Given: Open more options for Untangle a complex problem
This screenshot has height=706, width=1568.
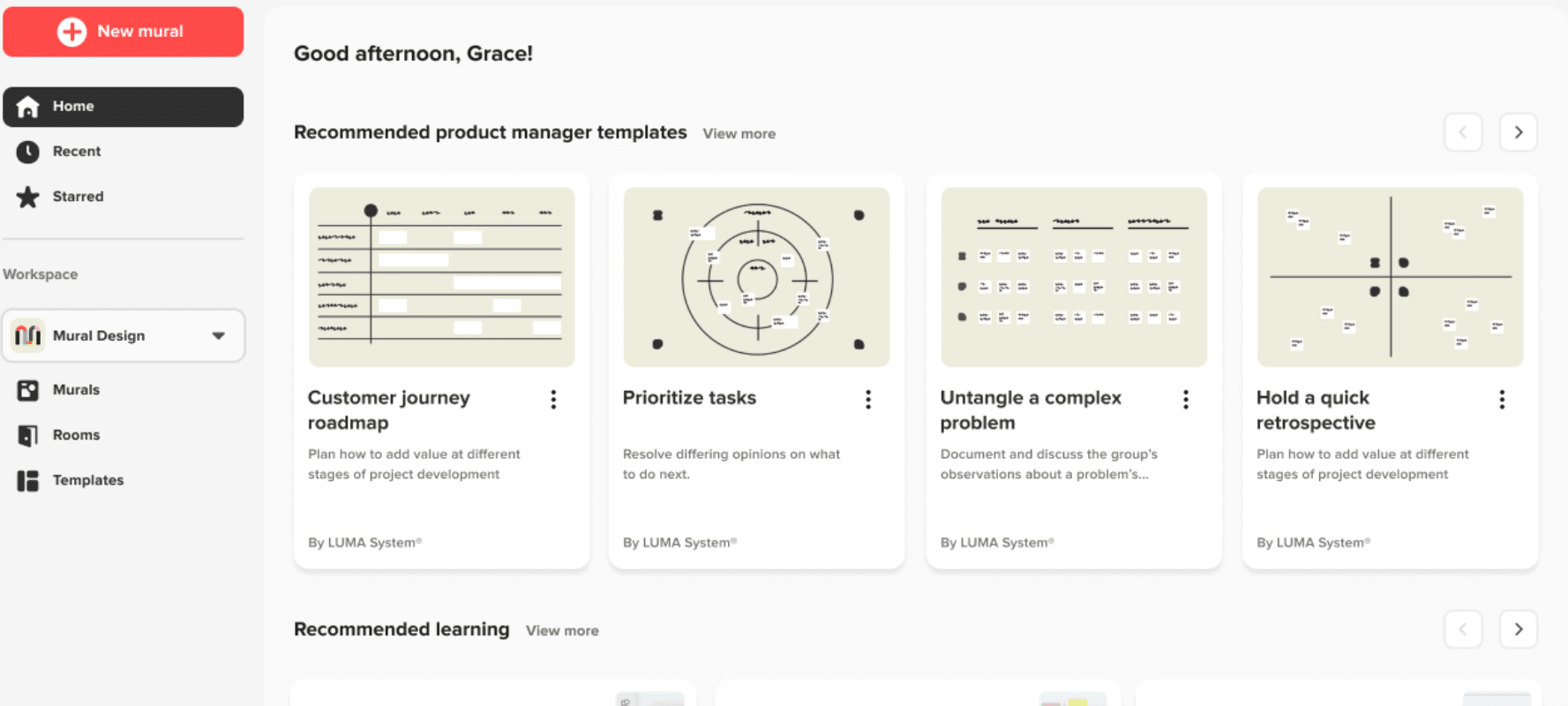Looking at the screenshot, I should pyautogui.click(x=1185, y=400).
